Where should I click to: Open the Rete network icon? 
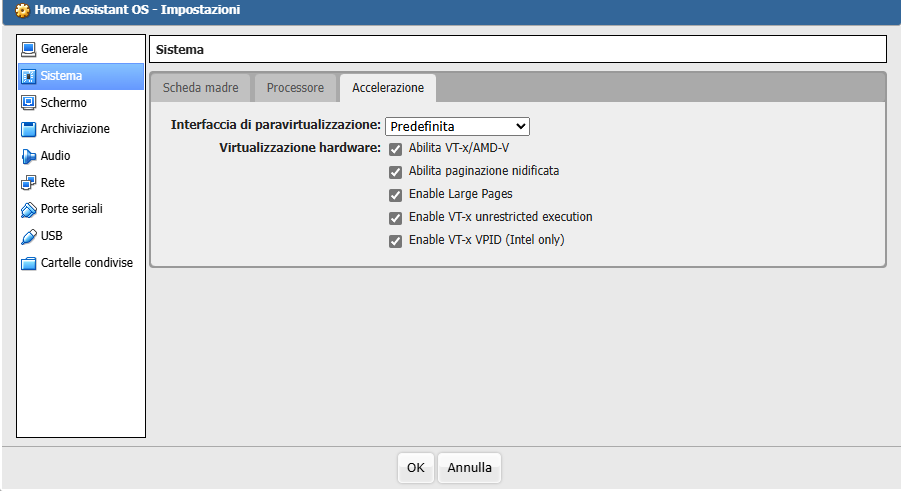28,183
